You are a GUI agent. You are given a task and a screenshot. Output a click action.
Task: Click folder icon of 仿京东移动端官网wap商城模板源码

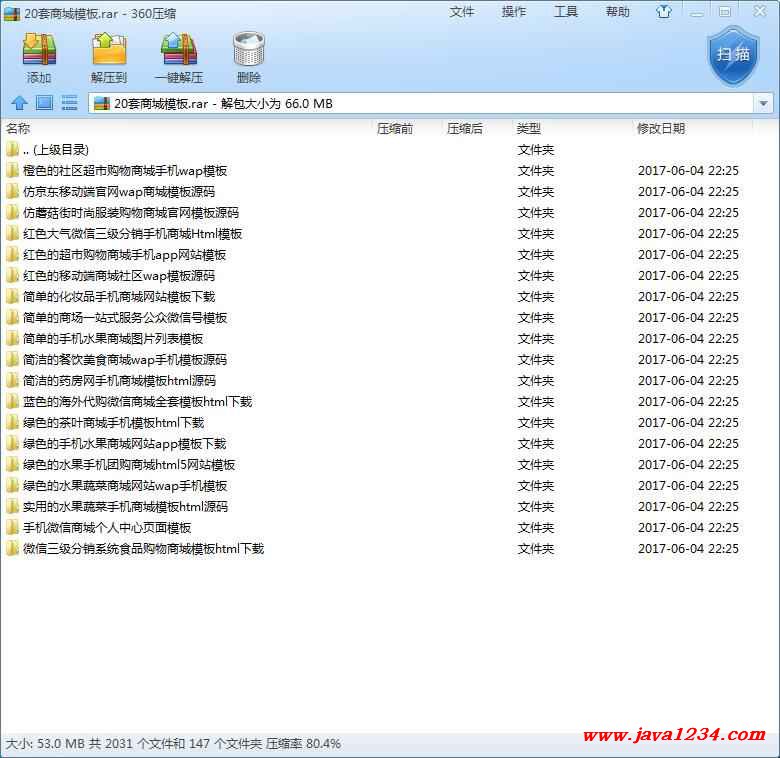pyautogui.click(x=12, y=191)
